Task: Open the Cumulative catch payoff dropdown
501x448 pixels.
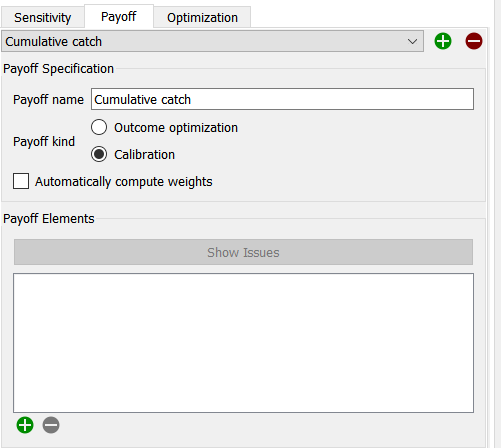Action: 212,41
